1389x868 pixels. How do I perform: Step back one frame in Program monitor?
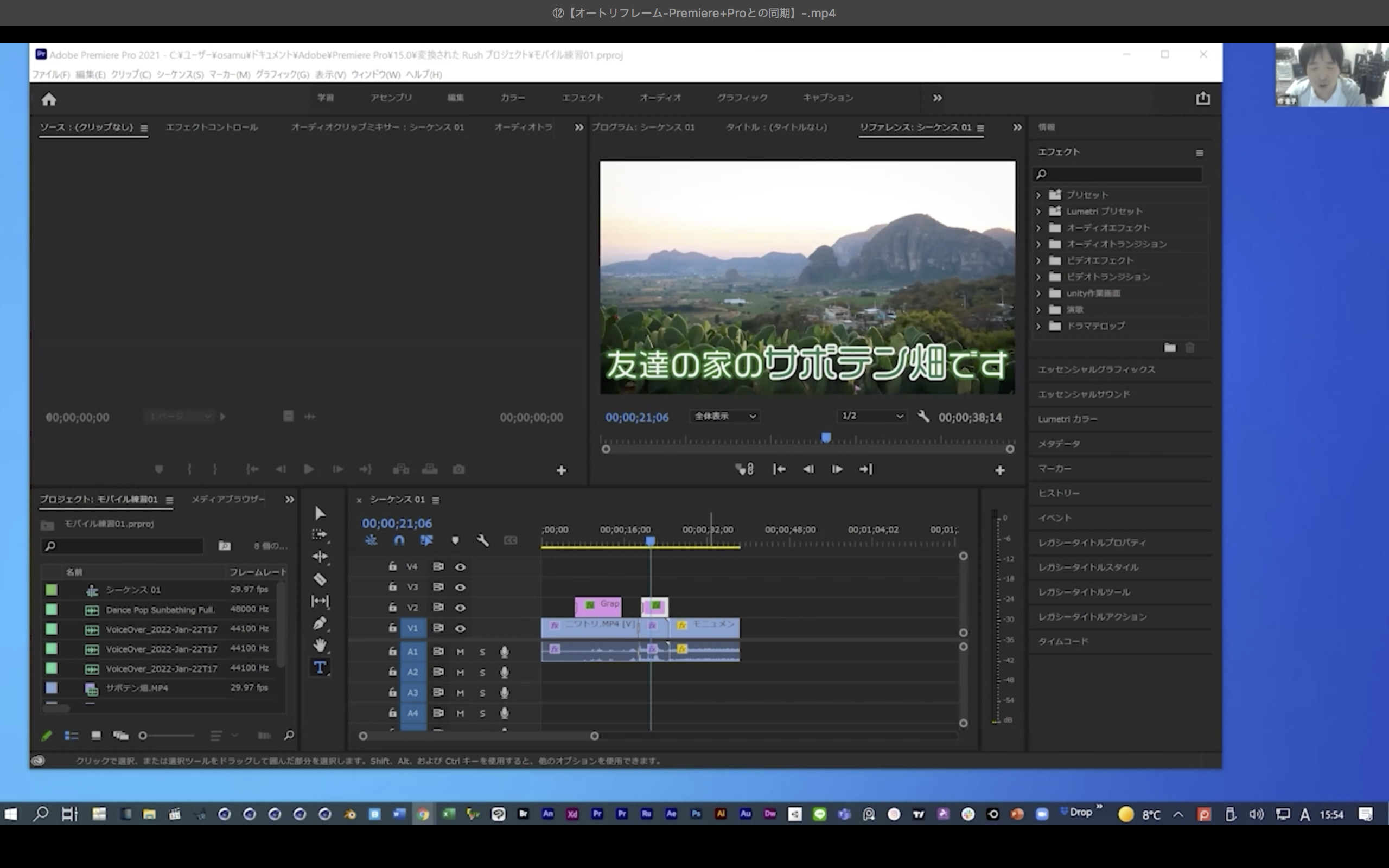coord(808,470)
